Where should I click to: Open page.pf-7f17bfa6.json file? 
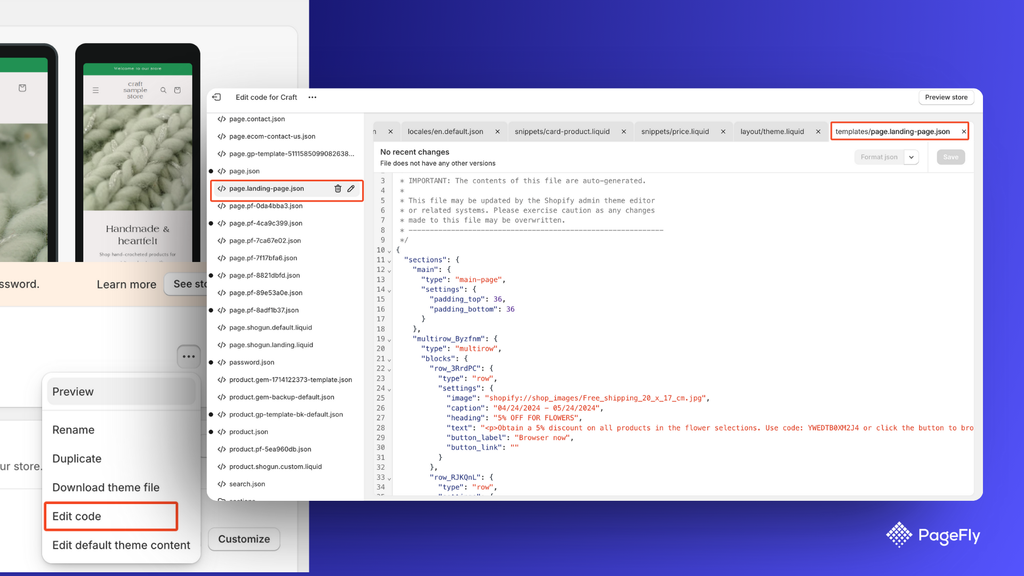(263, 258)
